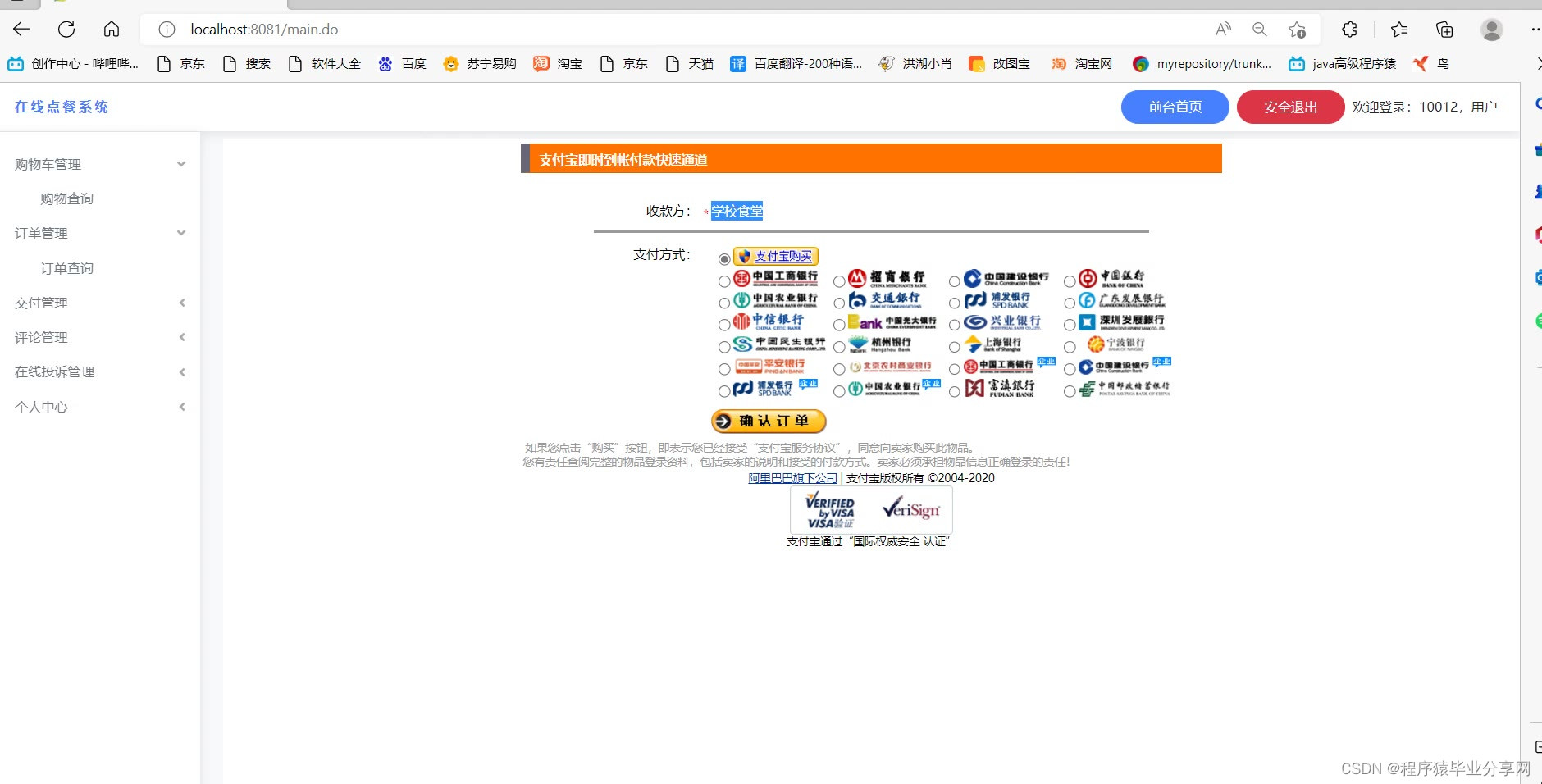The image size is (1542, 784).
Task: Reload the page with the refresh icon
Action: [x=66, y=30]
